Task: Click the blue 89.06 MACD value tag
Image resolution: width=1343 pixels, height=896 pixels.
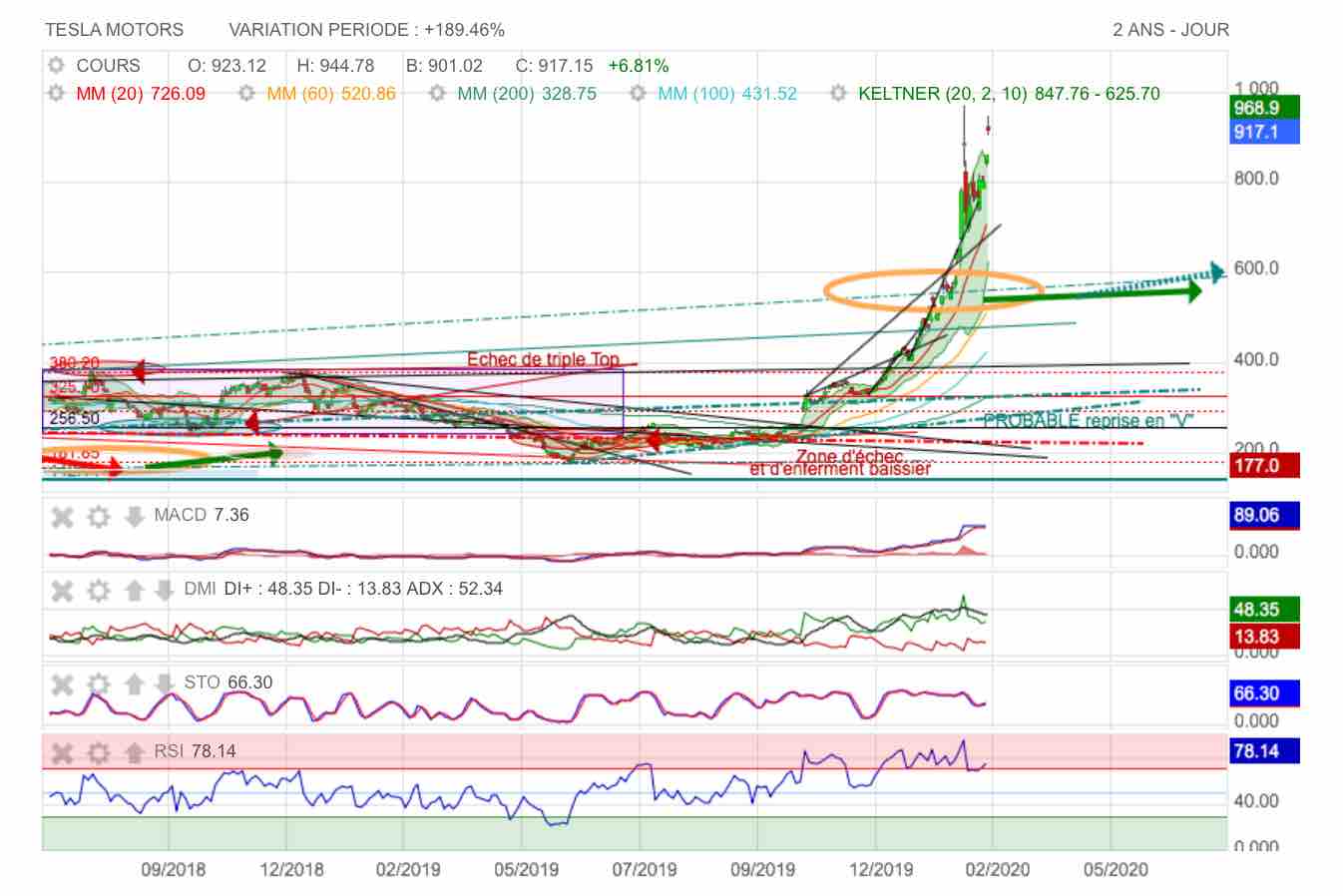Action: [x=1265, y=516]
